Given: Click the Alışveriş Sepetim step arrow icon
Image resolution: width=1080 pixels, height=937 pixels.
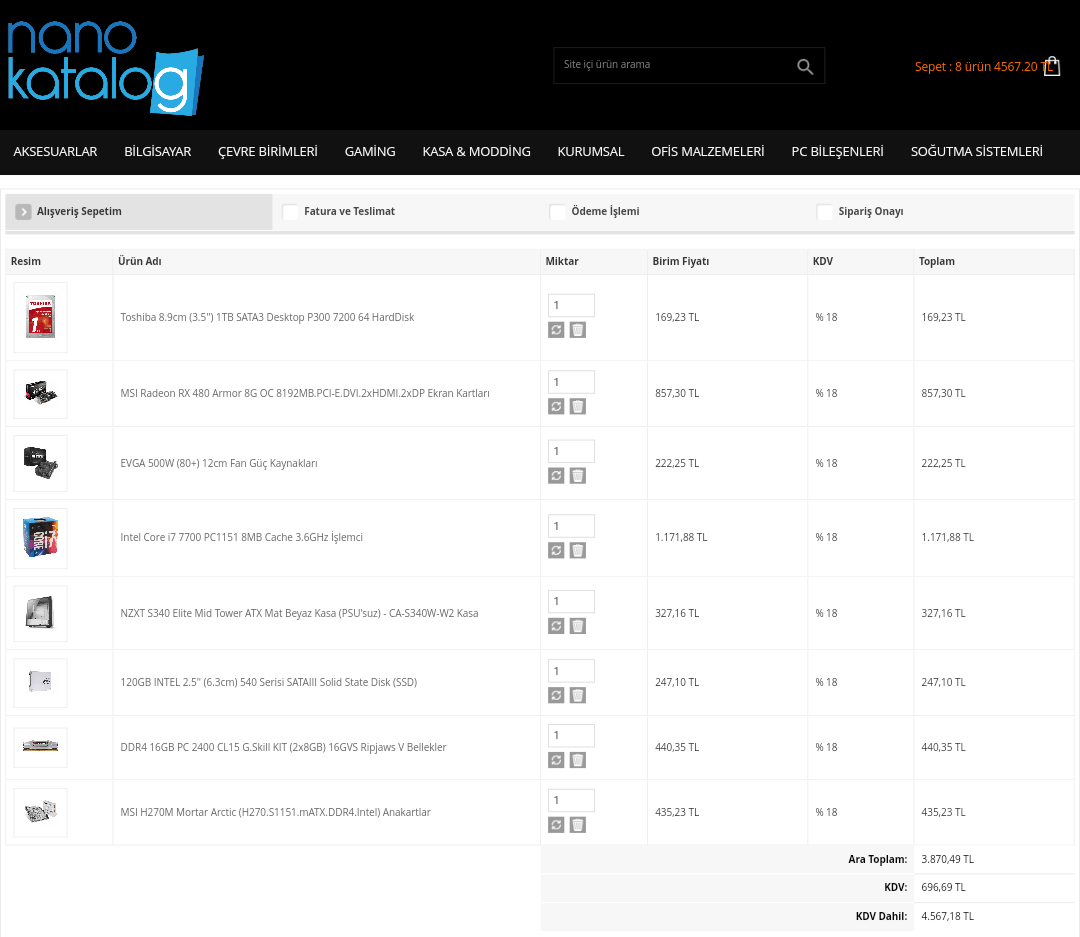Looking at the screenshot, I should pyautogui.click(x=23, y=212).
